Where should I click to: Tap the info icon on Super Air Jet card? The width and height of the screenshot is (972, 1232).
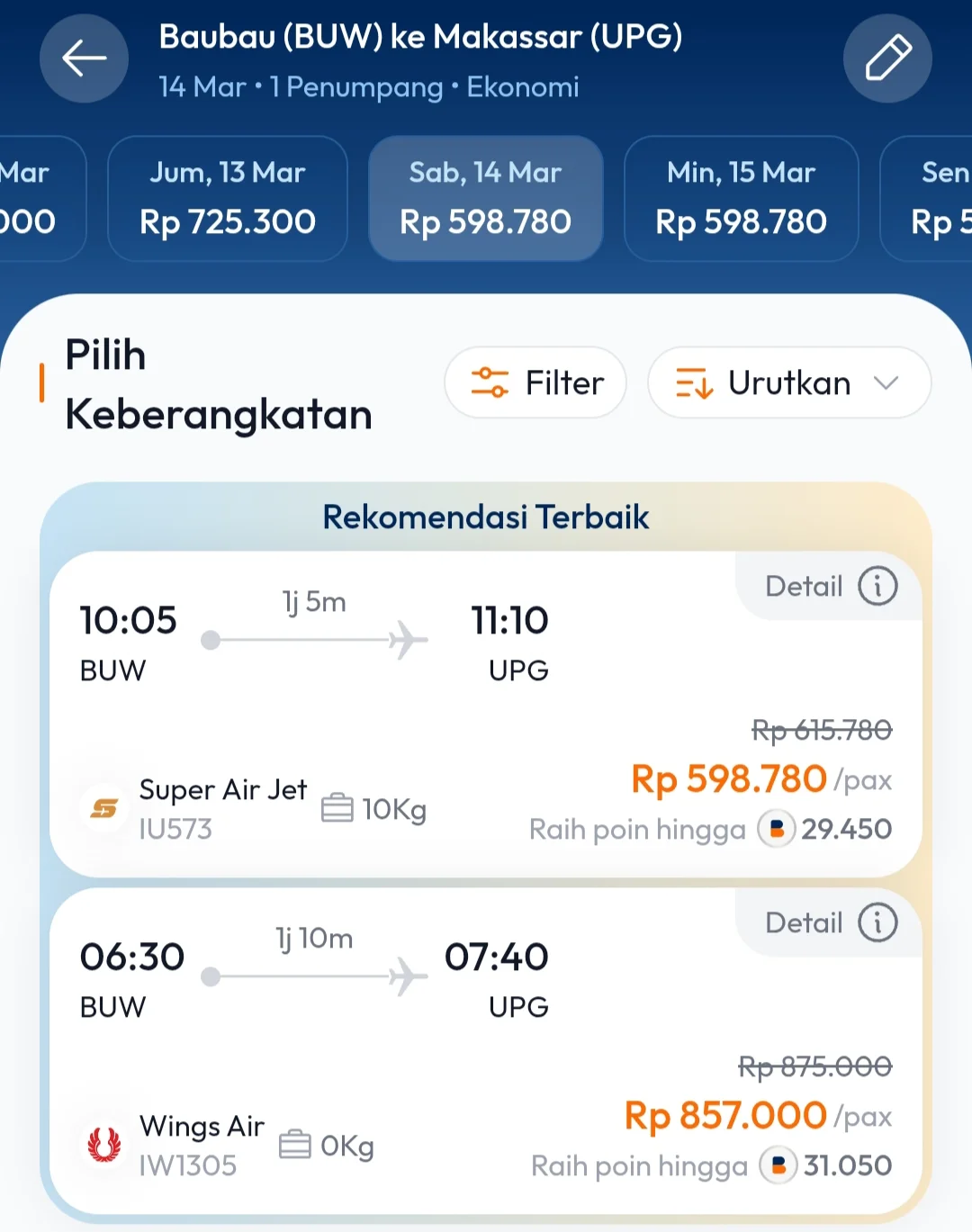877,587
